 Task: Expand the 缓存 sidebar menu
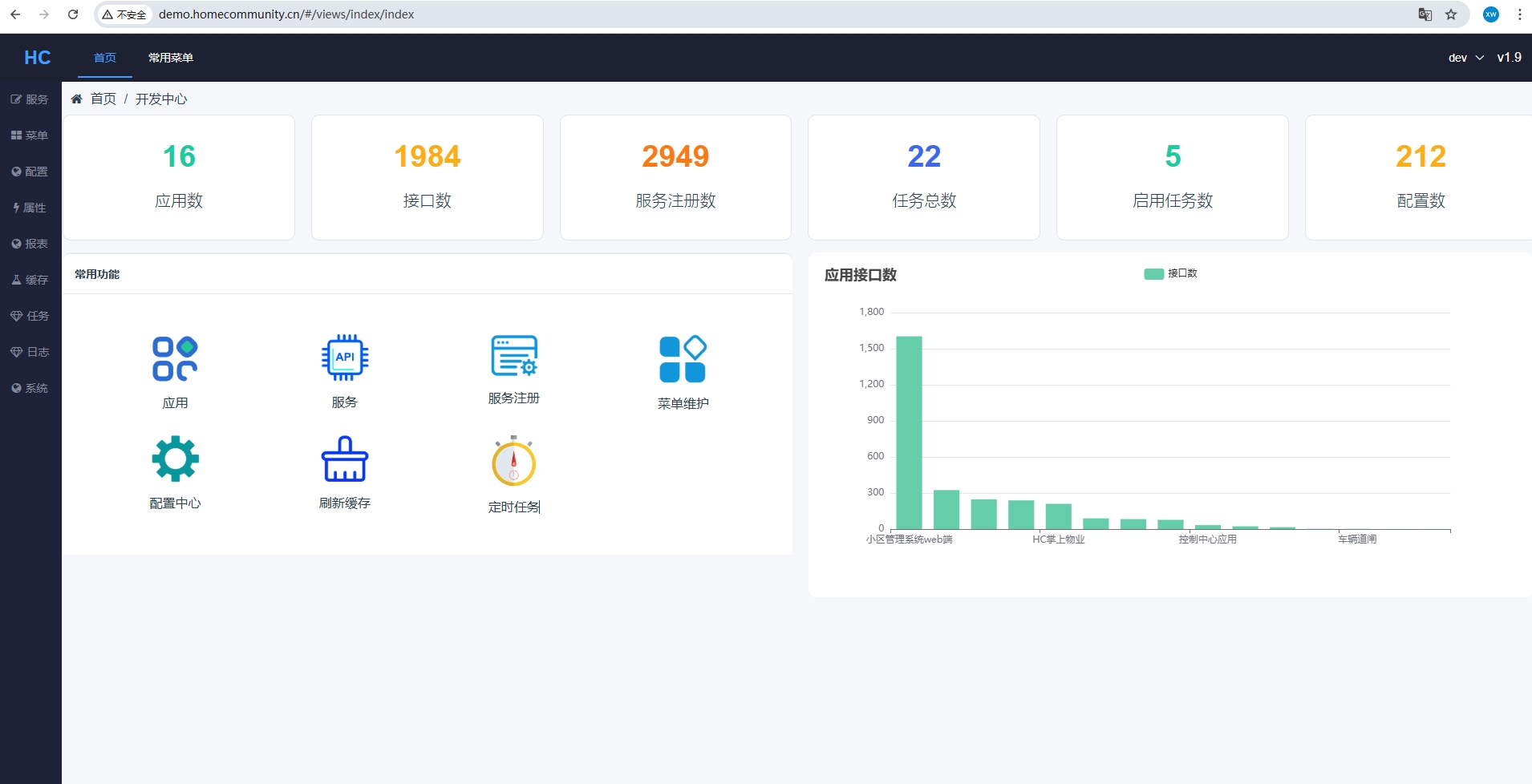point(30,280)
